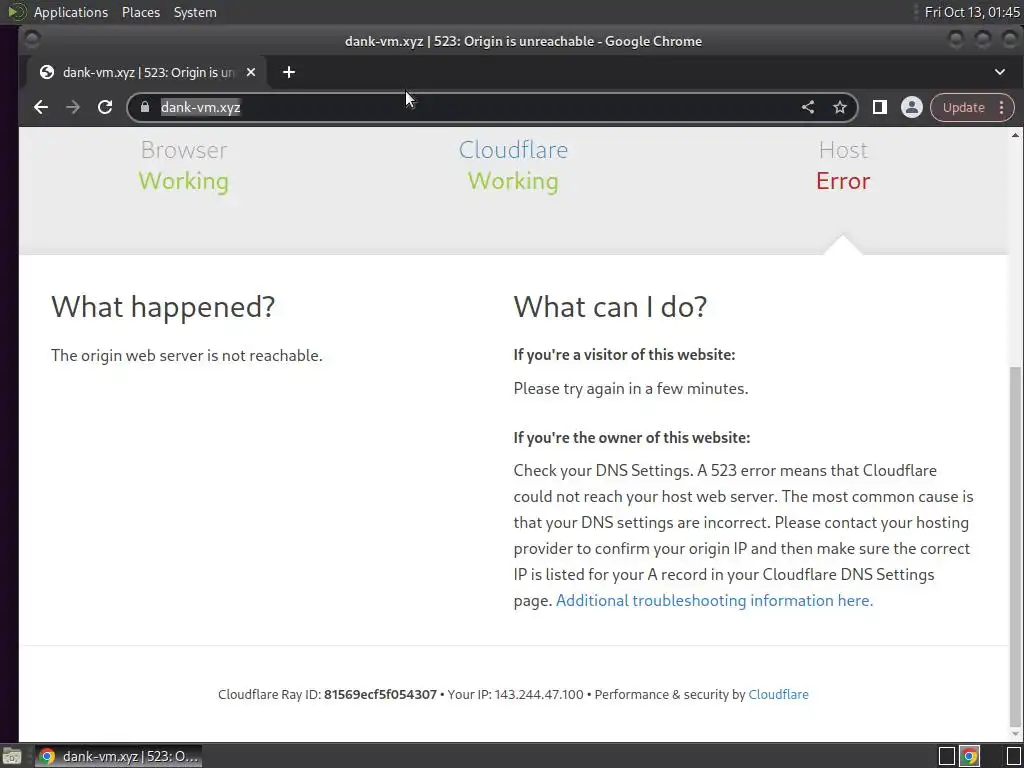The width and height of the screenshot is (1024, 768).
Task: Click 'The origin web server is not reachable.'
Action: [x=187, y=355]
